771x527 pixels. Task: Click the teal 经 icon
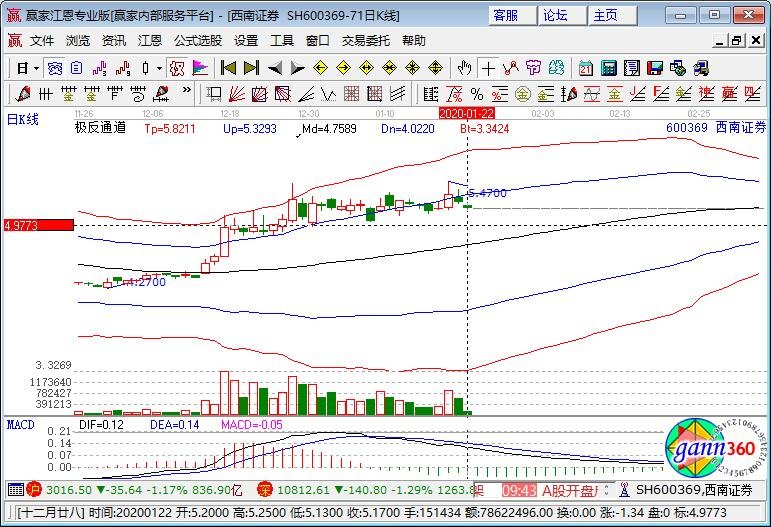[556, 68]
